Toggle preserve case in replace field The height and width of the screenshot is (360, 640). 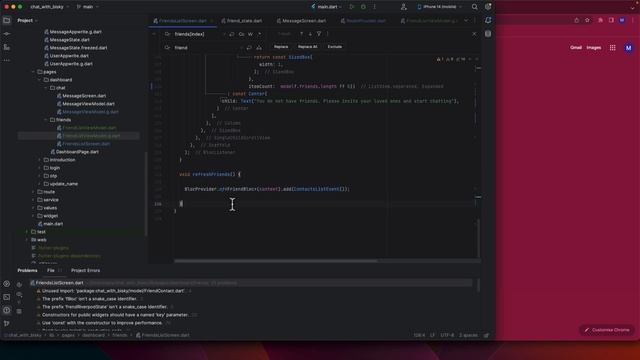tap(259, 48)
